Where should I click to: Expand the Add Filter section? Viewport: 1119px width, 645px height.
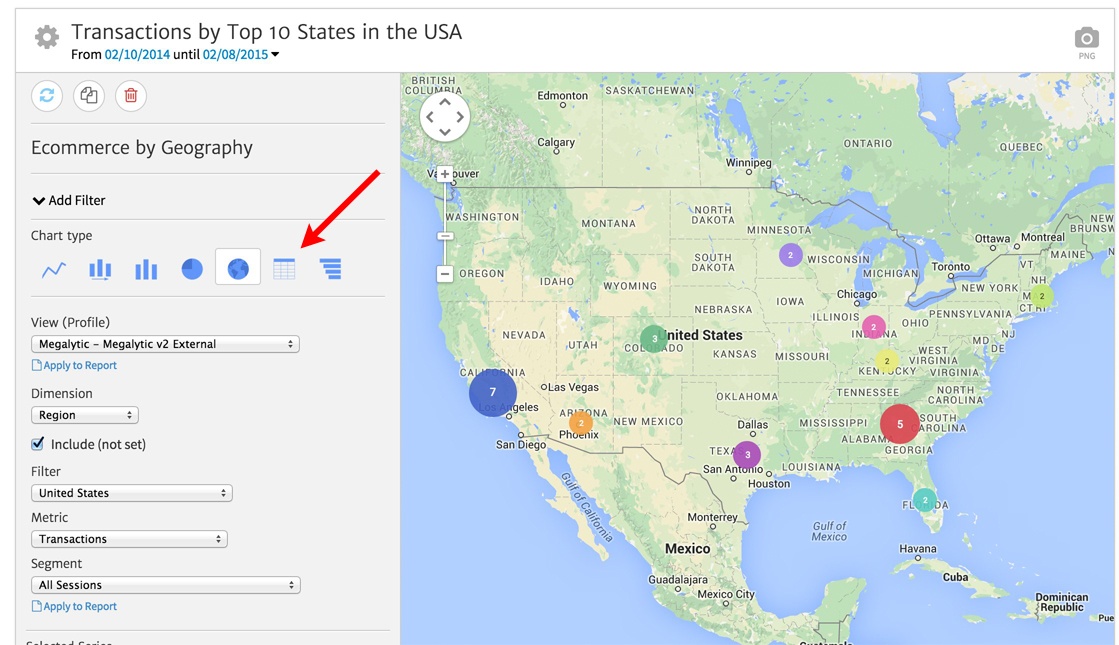(69, 200)
